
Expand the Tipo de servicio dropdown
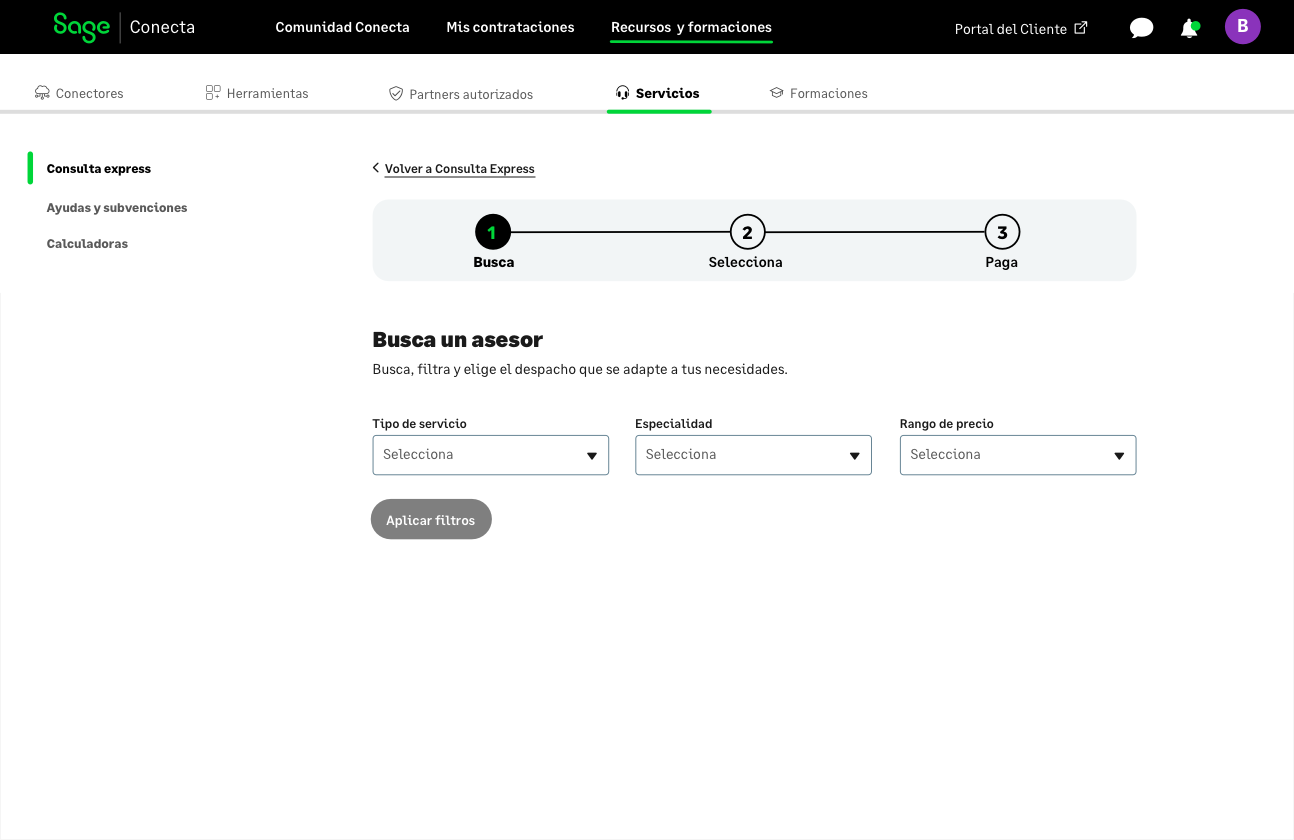coord(490,455)
